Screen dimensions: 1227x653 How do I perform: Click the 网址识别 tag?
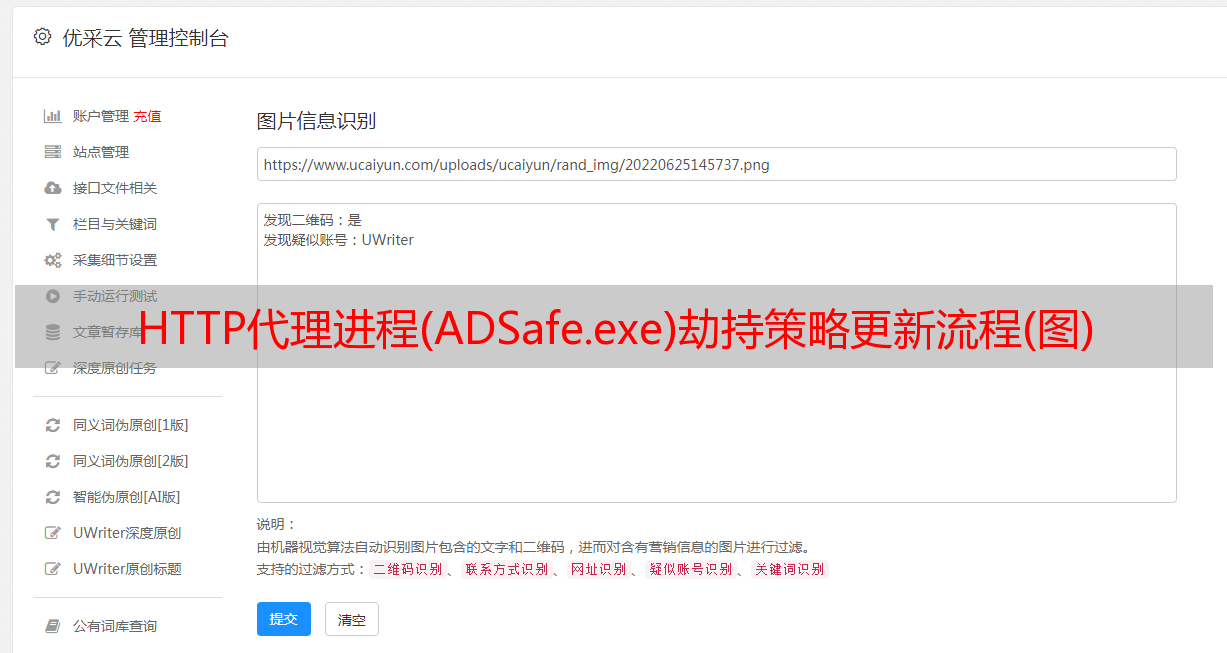[x=598, y=569]
